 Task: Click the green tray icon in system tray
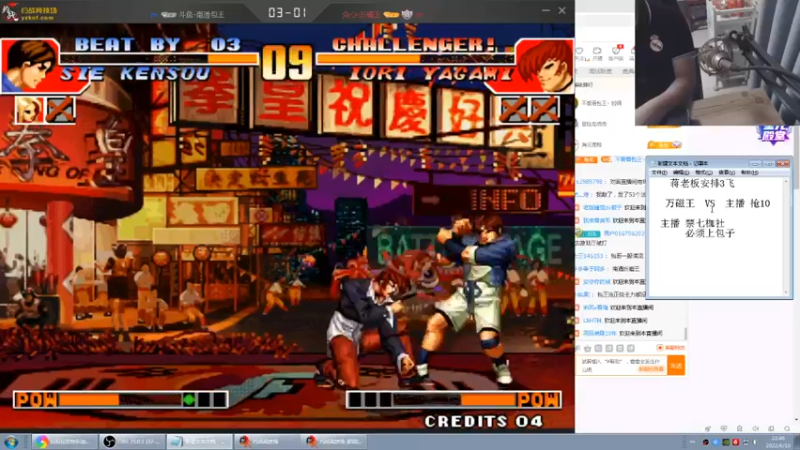point(726,442)
